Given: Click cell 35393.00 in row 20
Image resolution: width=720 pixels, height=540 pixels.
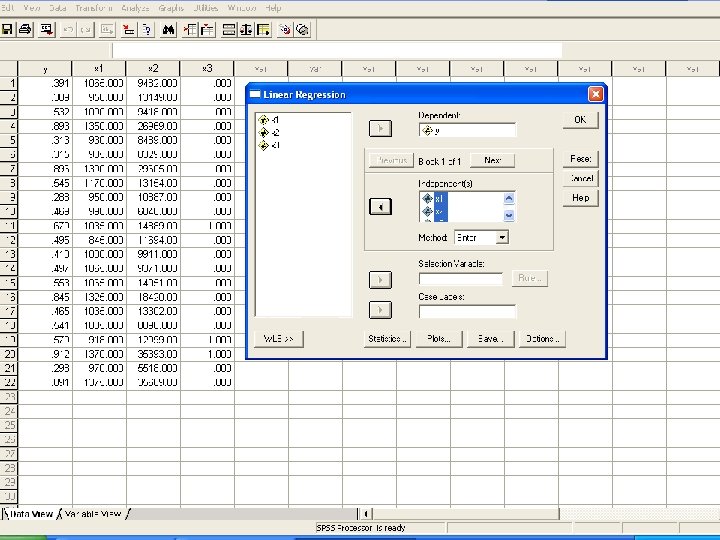Looking at the screenshot, I should [x=153, y=354].
